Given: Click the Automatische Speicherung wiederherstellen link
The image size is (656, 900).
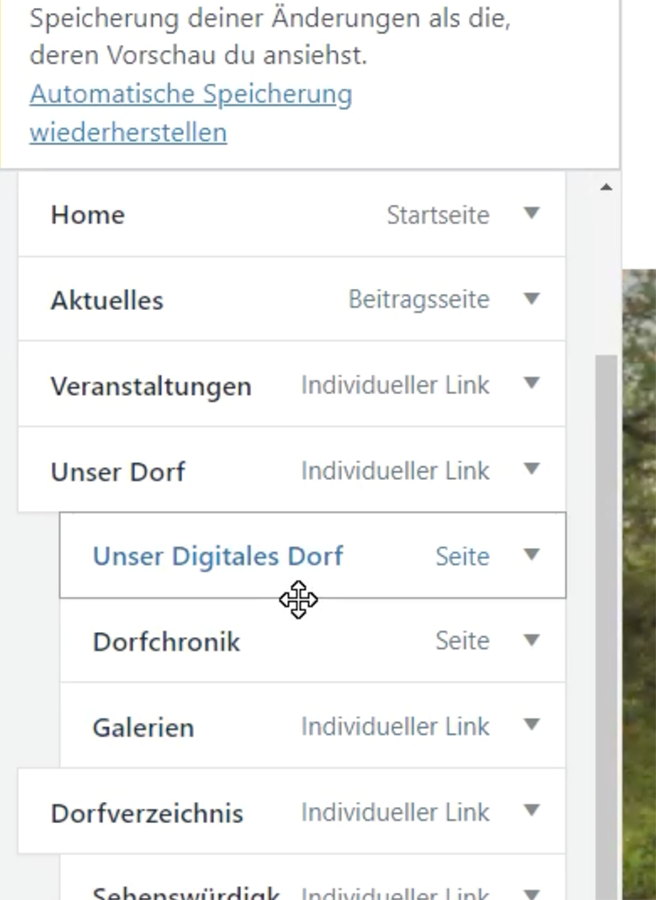Looking at the screenshot, I should pos(190,113).
